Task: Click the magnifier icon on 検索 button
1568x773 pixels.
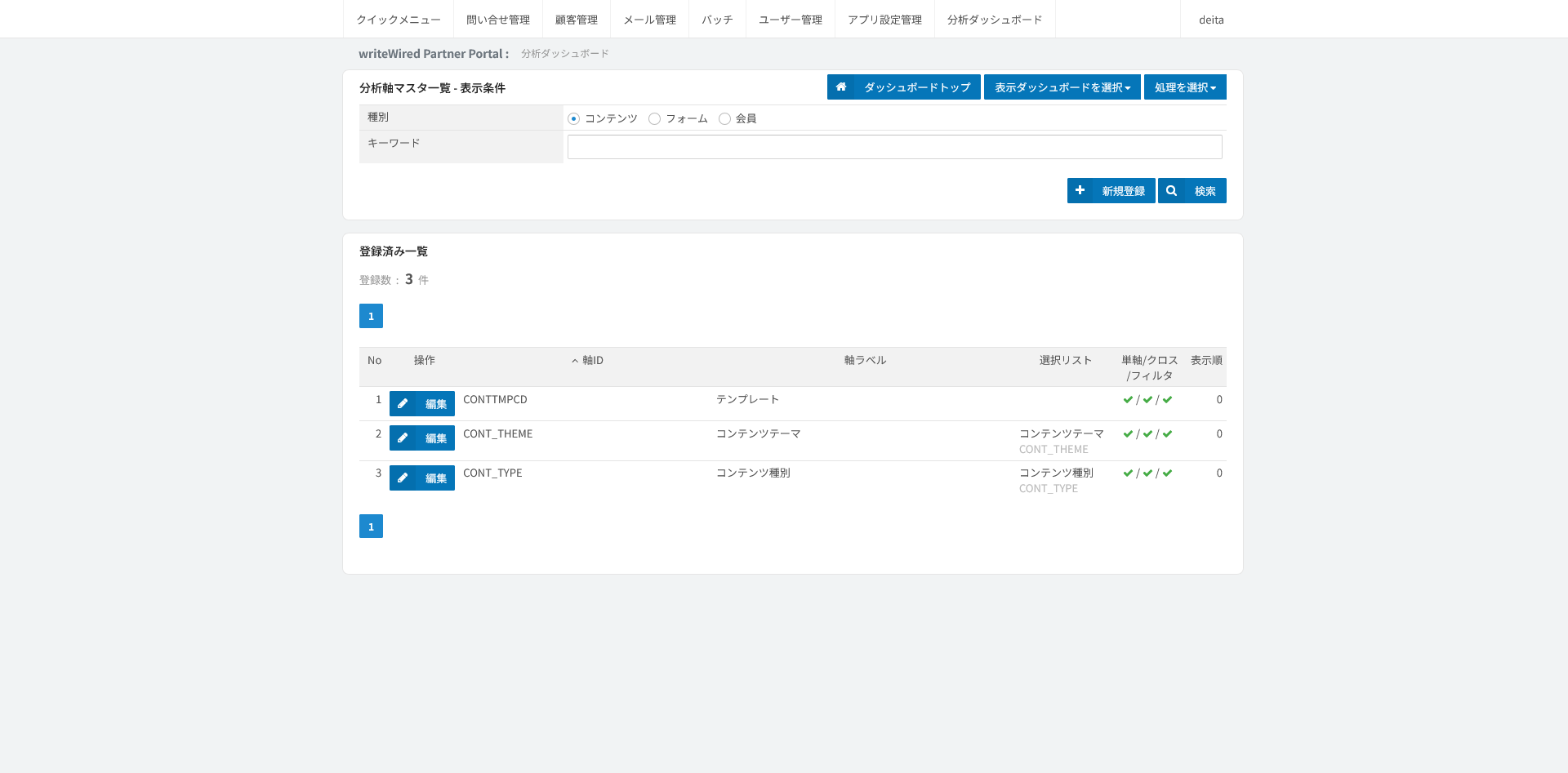Action: [1171, 190]
